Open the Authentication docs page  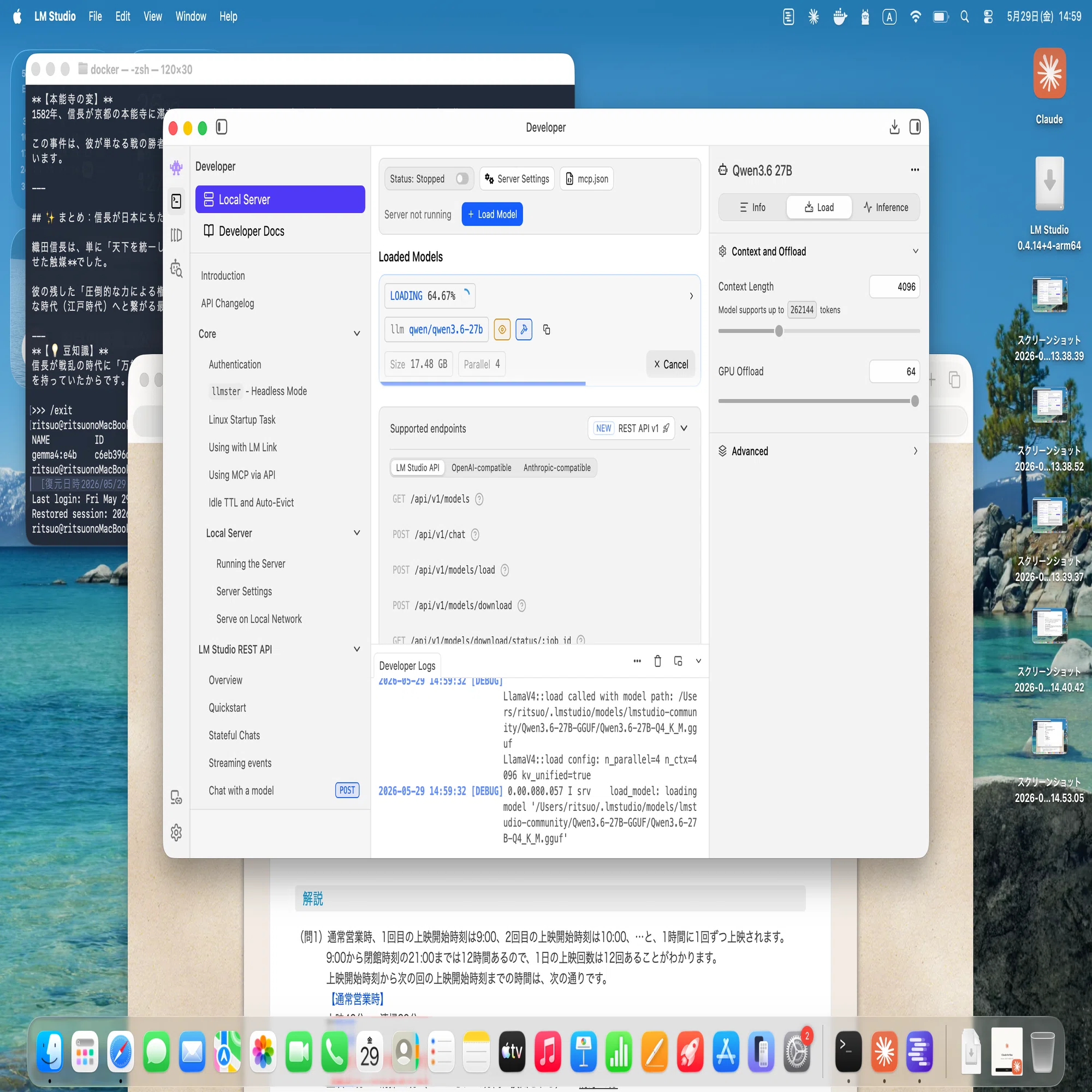[x=235, y=365]
